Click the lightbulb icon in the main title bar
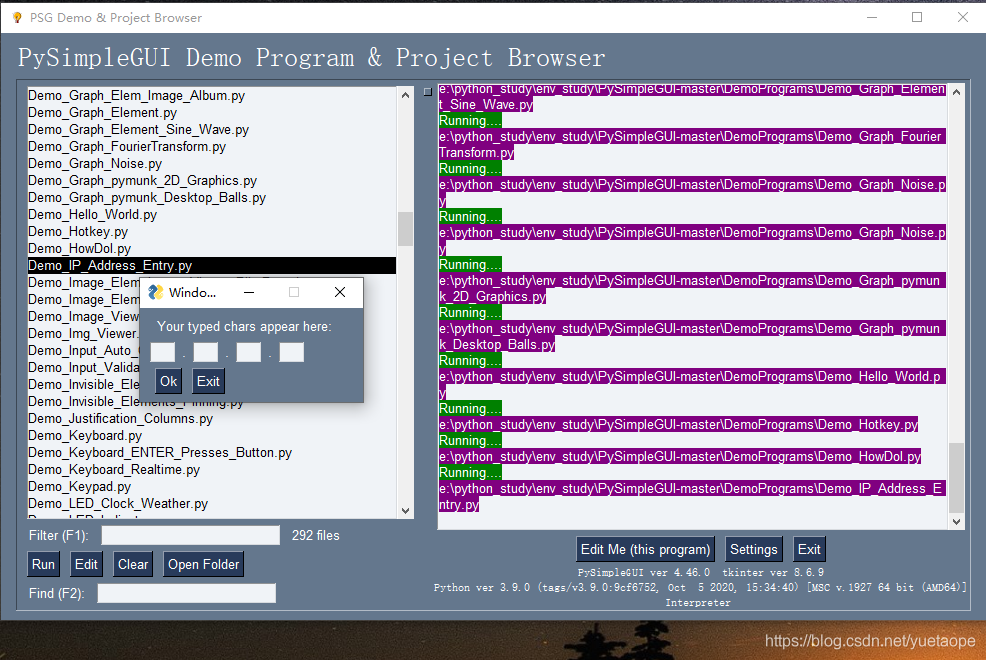 17,18
